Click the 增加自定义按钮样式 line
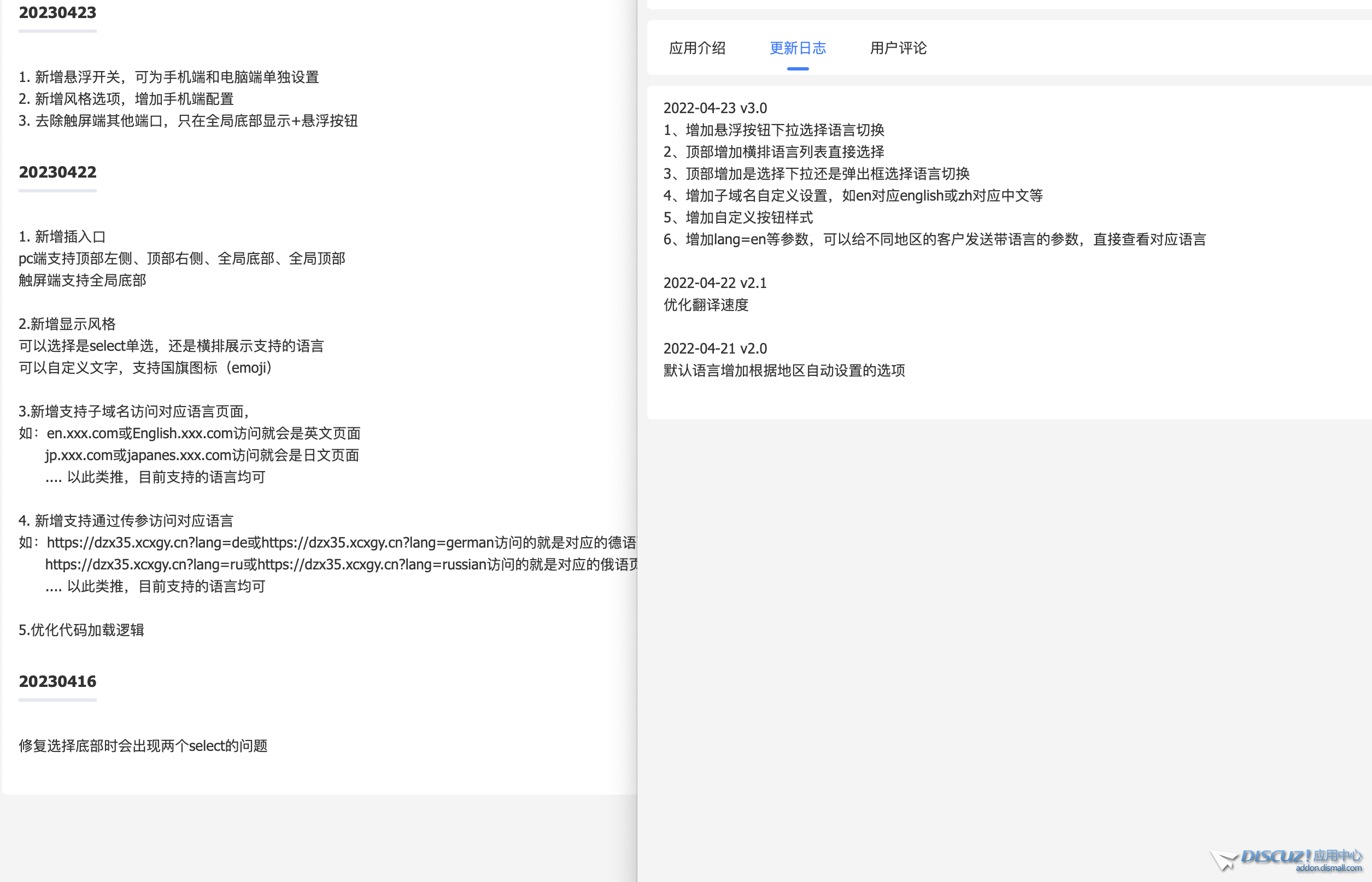The width and height of the screenshot is (1372, 882). click(x=738, y=217)
